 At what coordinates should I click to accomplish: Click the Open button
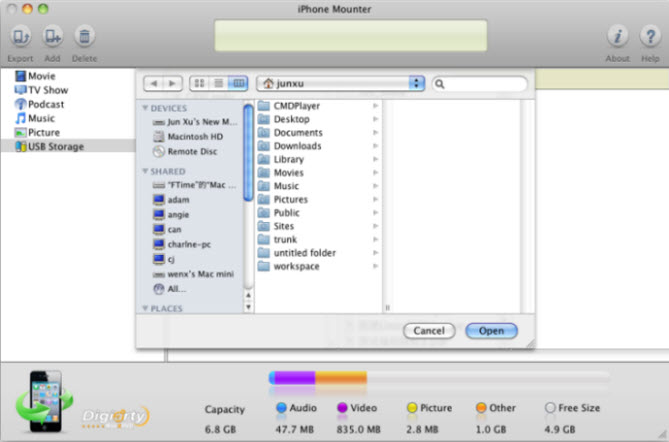click(x=492, y=331)
